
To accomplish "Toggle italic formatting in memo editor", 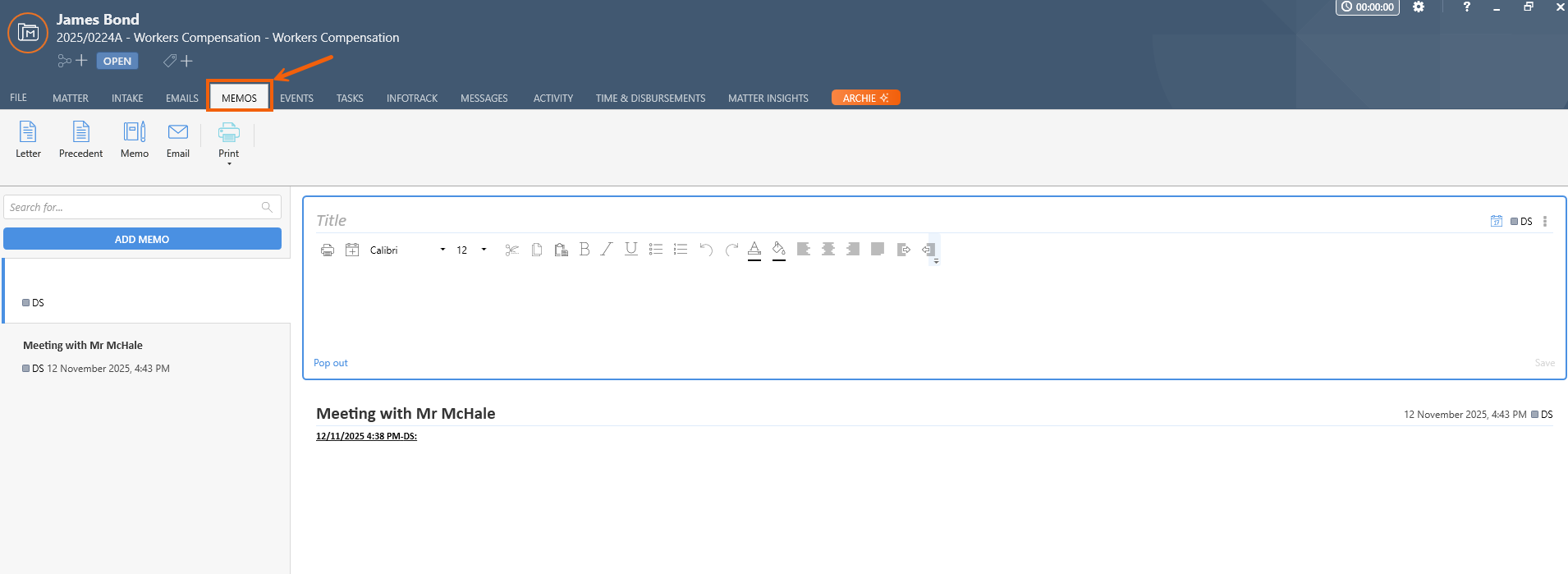I will point(607,250).
